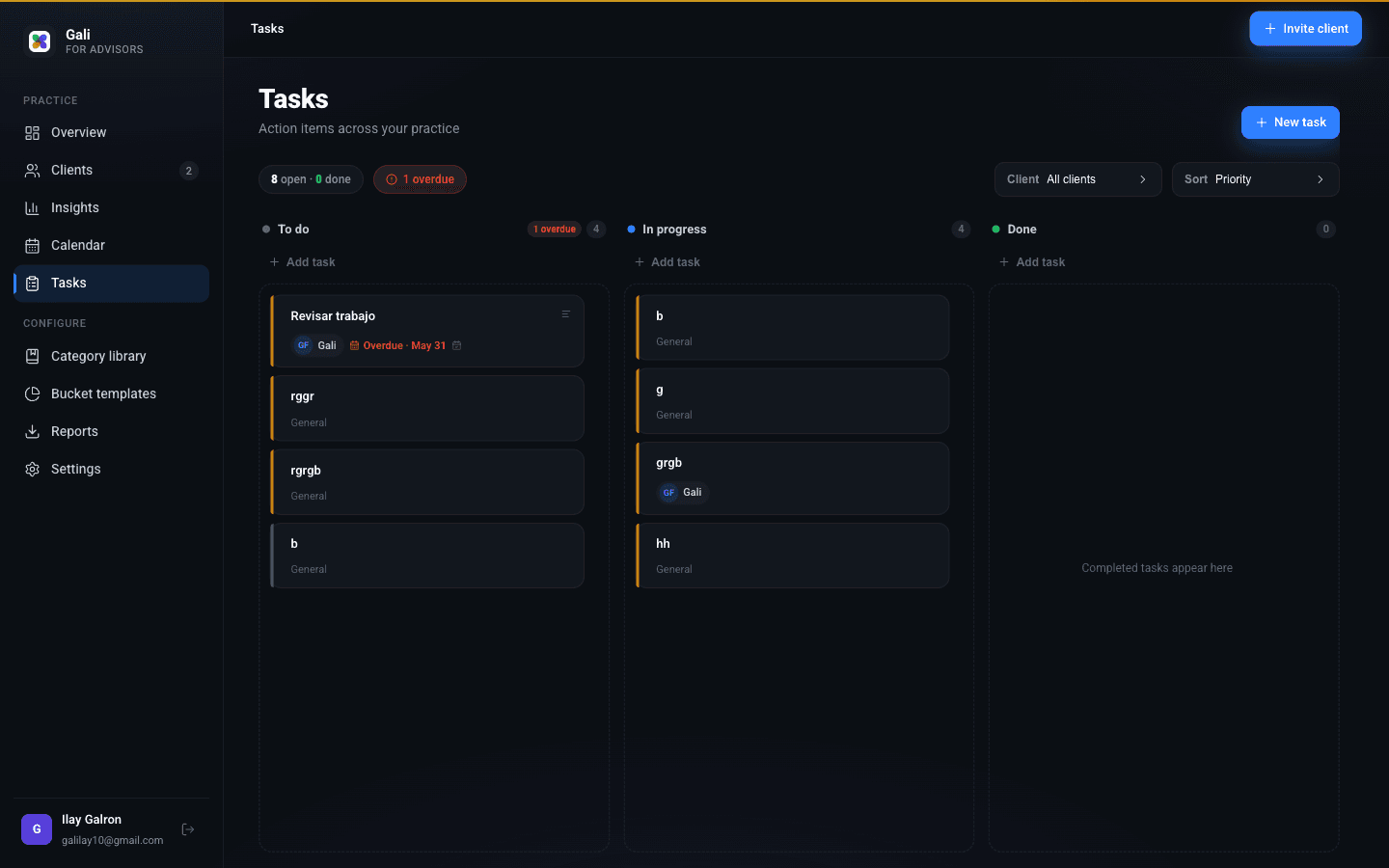Click the chevron in the Sort filter
The height and width of the screenshot is (868, 1389).
pyautogui.click(x=1321, y=179)
